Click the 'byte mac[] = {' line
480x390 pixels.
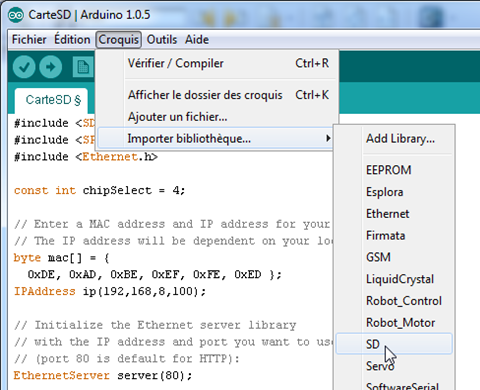pyautogui.click(x=61, y=258)
